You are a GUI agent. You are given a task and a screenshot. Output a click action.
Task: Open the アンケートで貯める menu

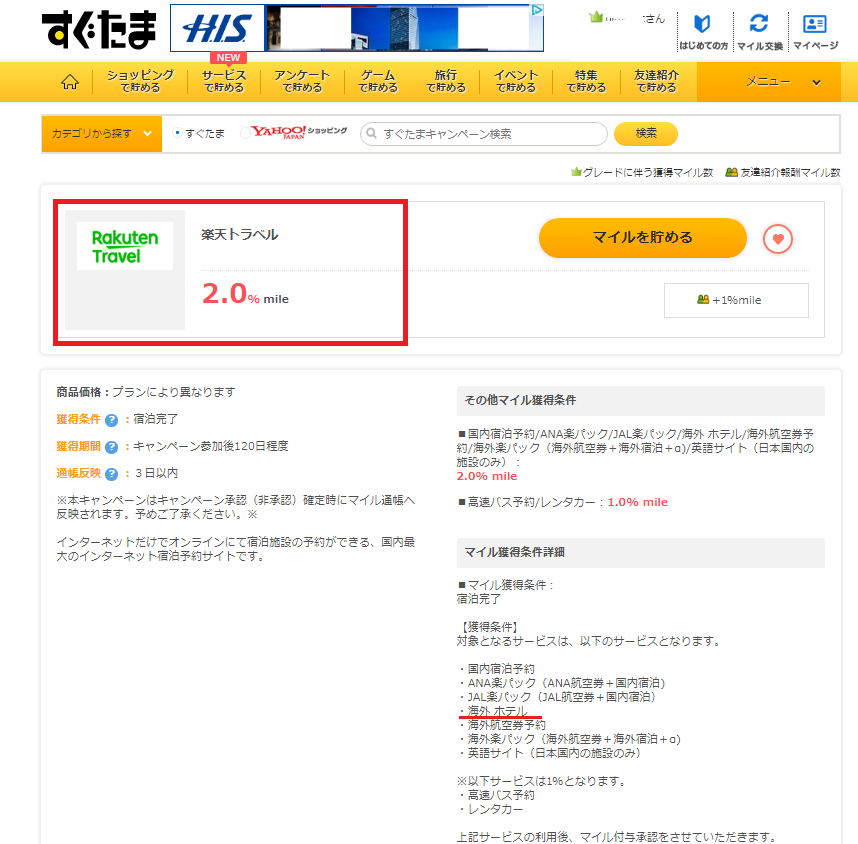(x=302, y=81)
